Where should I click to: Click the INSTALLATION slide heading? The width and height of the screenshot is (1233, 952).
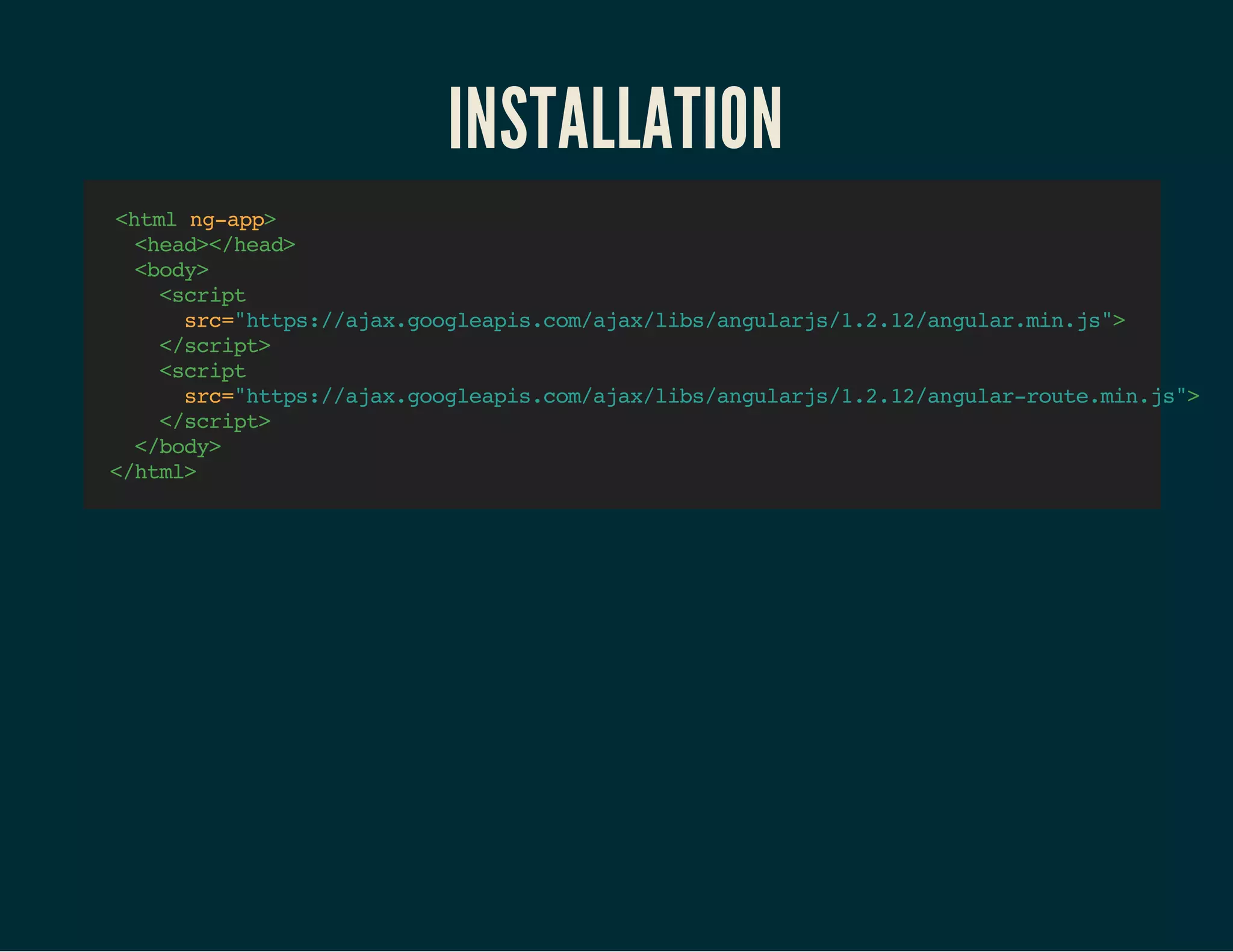(615, 118)
